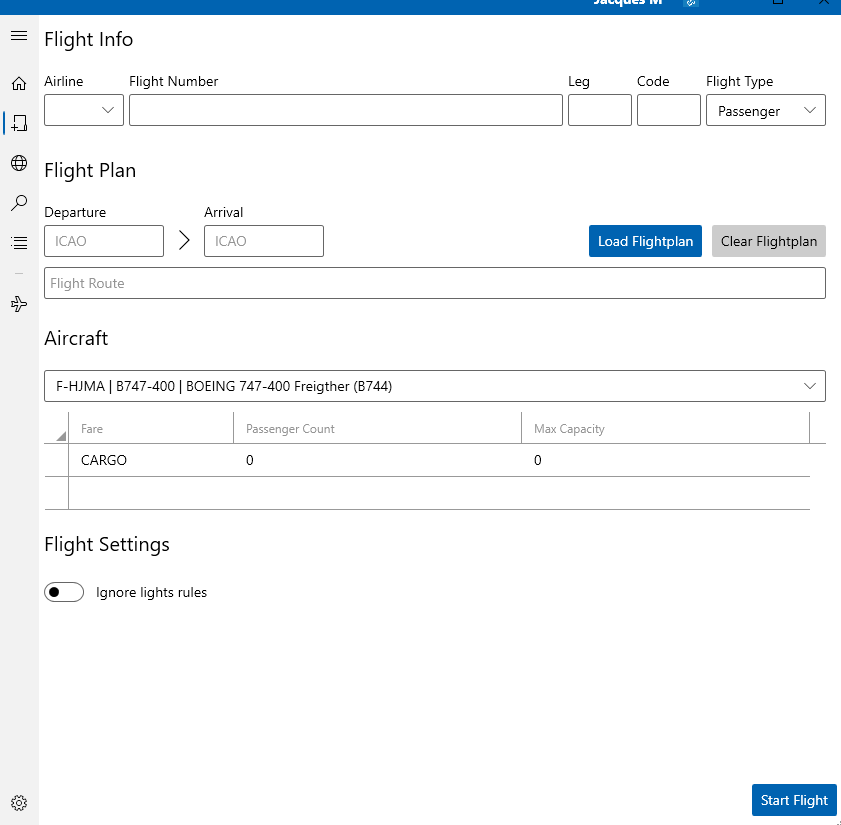Expand the Aircraft selection dropdown
The height and width of the screenshot is (825, 841).
point(434,386)
